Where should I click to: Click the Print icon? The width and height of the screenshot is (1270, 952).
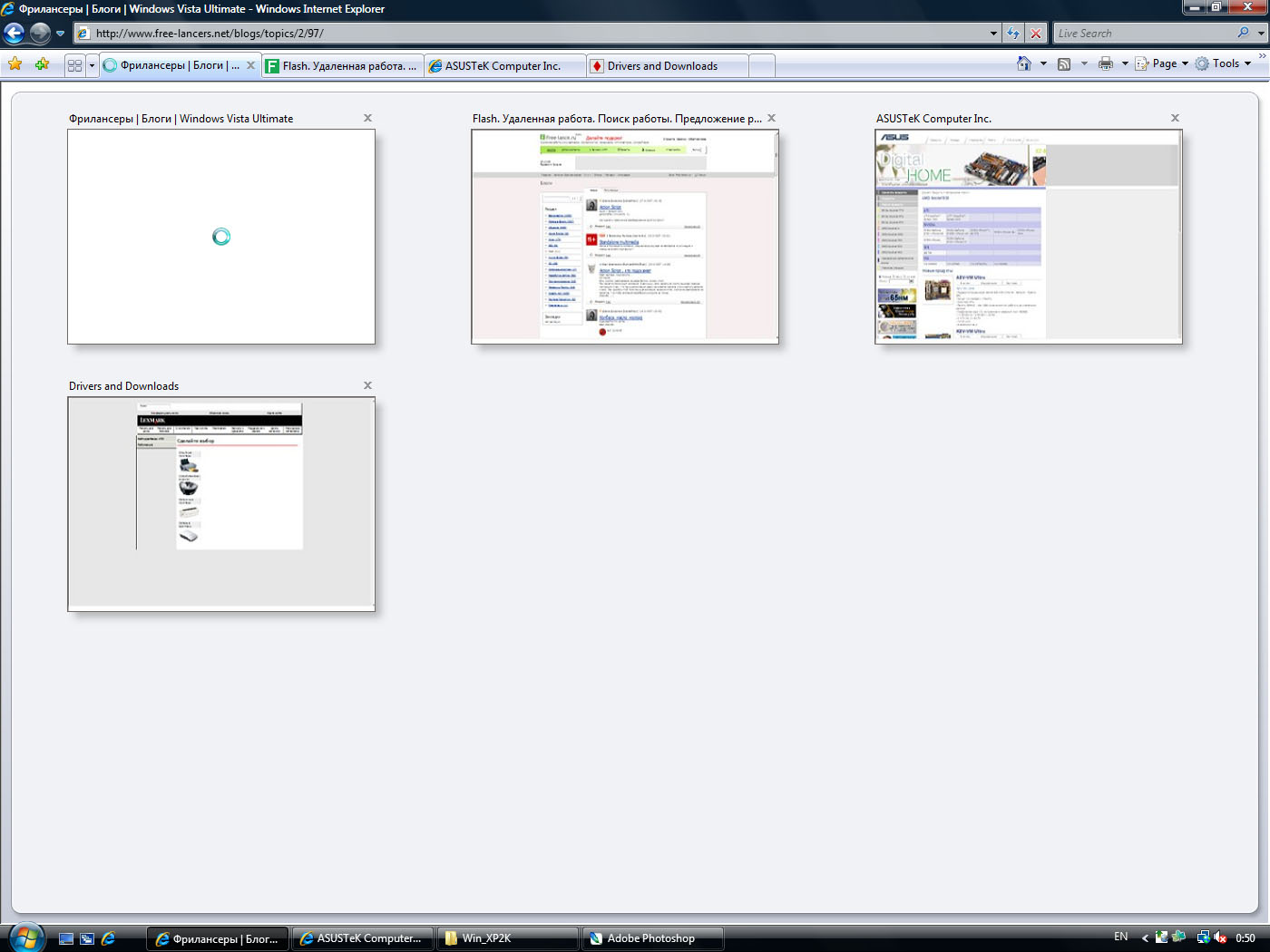pyautogui.click(x=1106, y=63)
